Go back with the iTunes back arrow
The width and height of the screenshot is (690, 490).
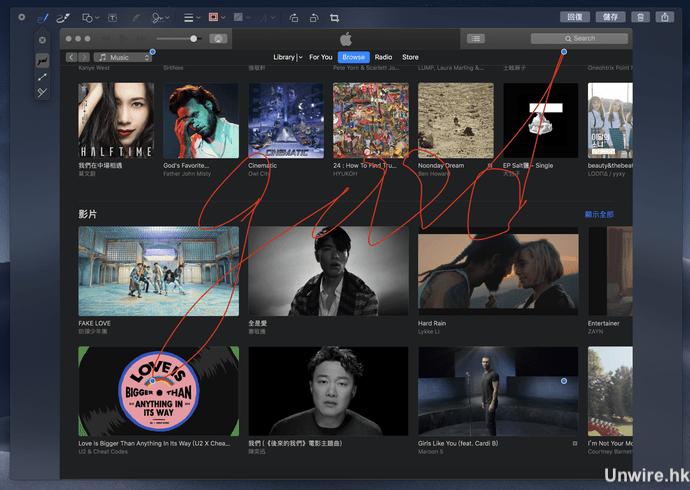point(71,57)
